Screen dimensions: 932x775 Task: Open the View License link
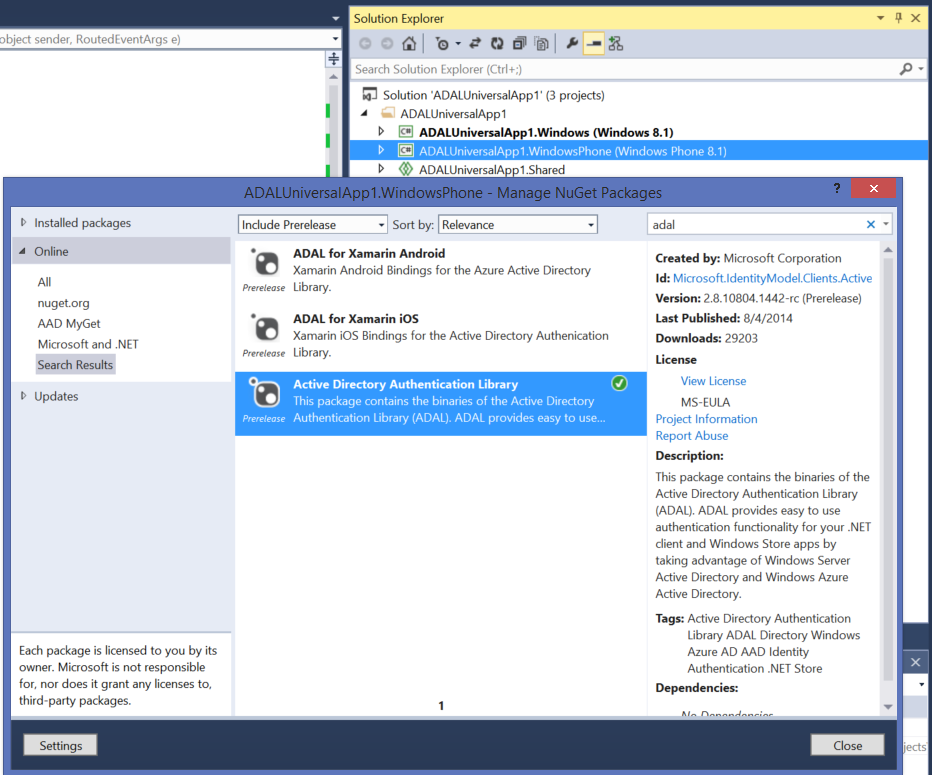[713, 381]
